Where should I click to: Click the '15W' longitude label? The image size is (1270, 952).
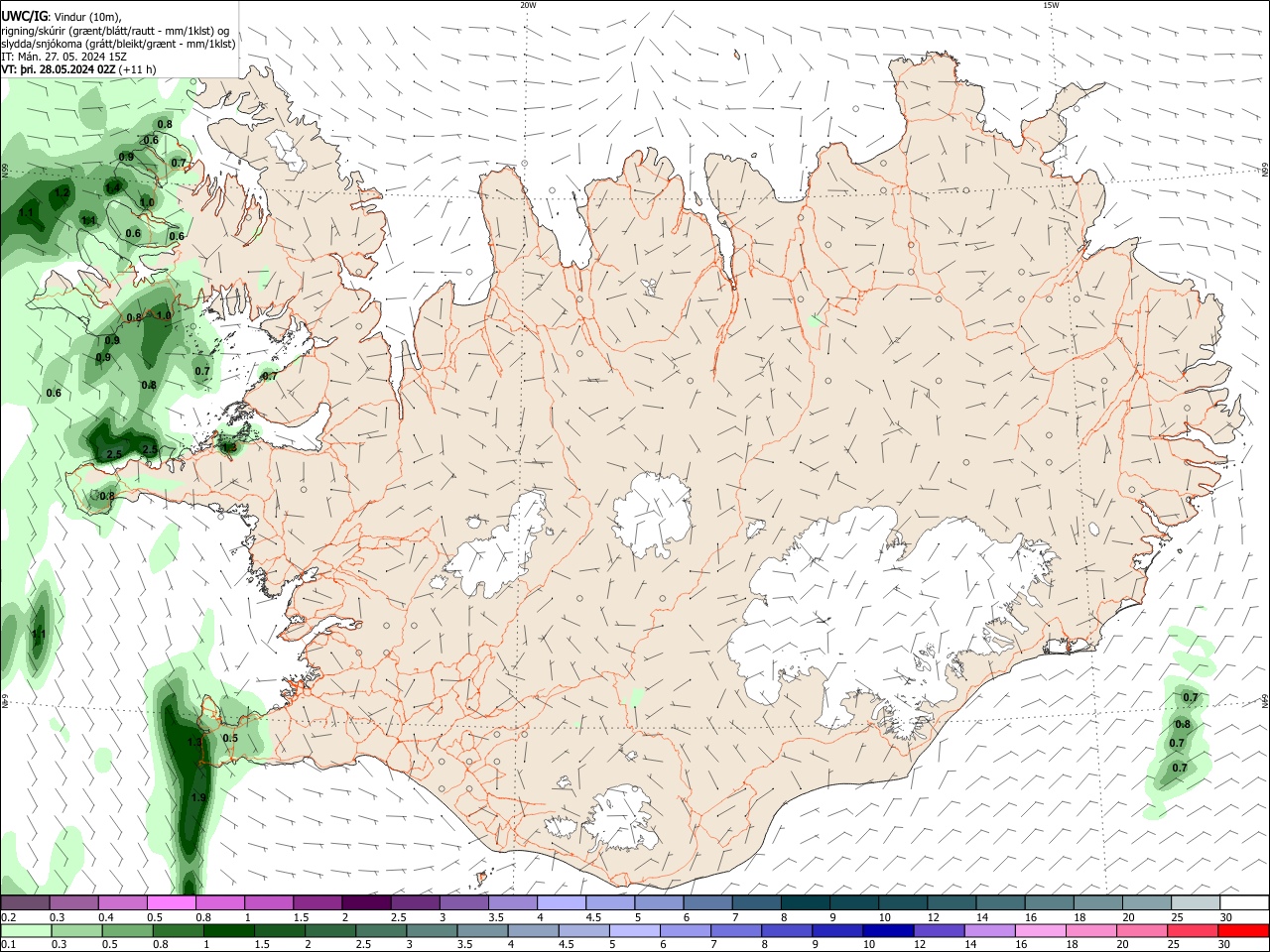pyautogui.click(x=1051, y=5)
